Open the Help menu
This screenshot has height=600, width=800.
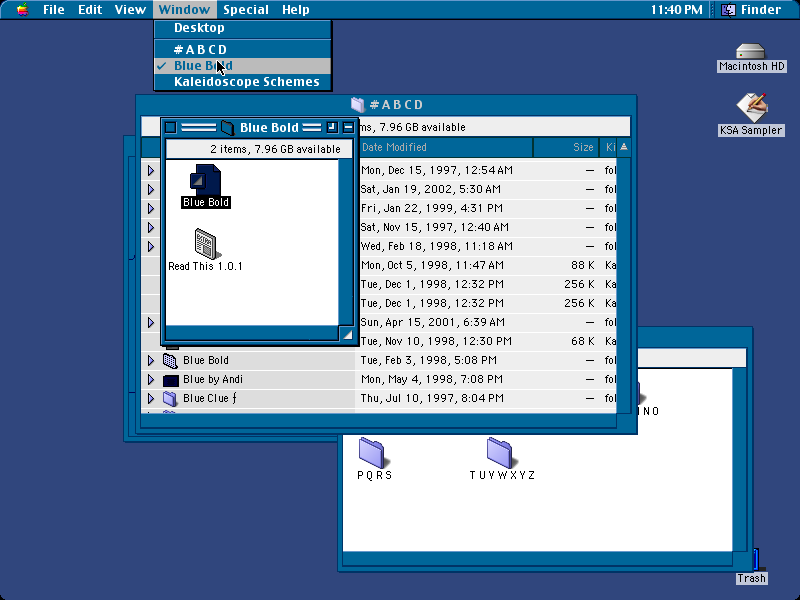(295, 10)
